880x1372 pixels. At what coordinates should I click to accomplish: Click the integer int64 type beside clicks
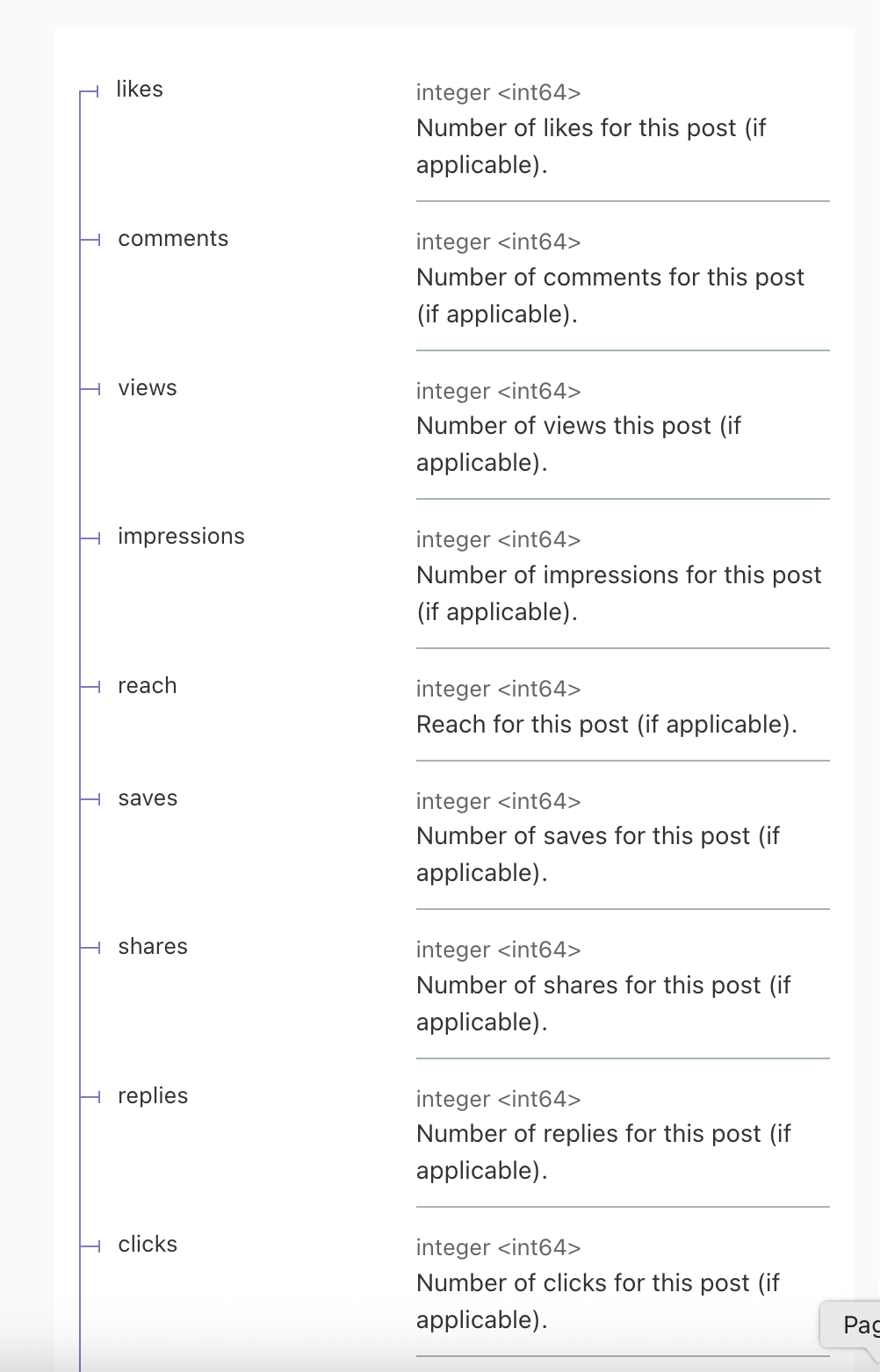coord(498,1248)
